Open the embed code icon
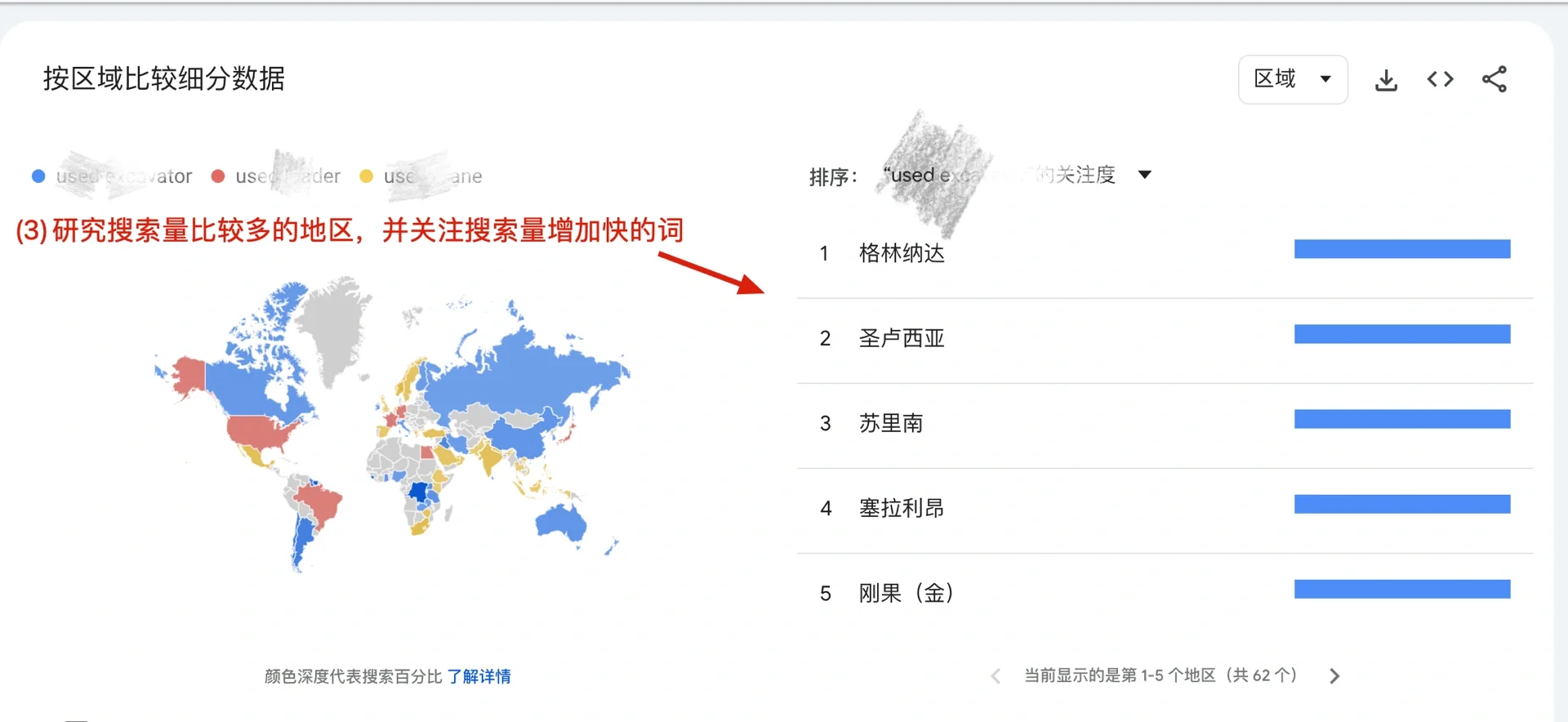Screen dimensions: 1568x722 (1440, 79)
